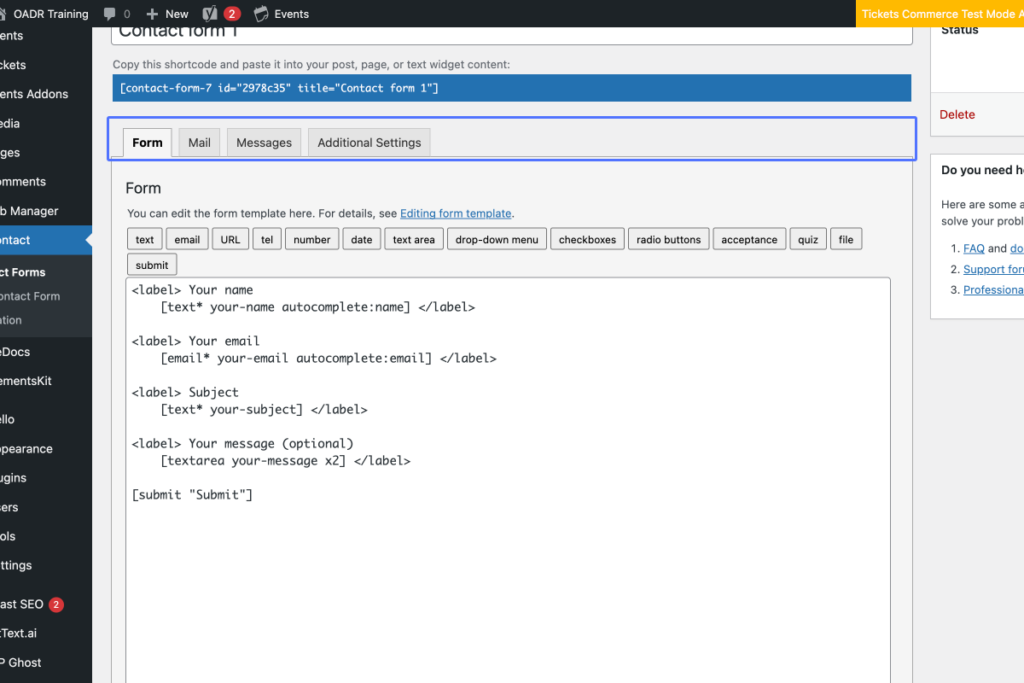Image resolution: width=1024 pixels, height=683 pixels.
Task: Insert an email field tag
Action: pyautogui.click(x=187, y=240)
